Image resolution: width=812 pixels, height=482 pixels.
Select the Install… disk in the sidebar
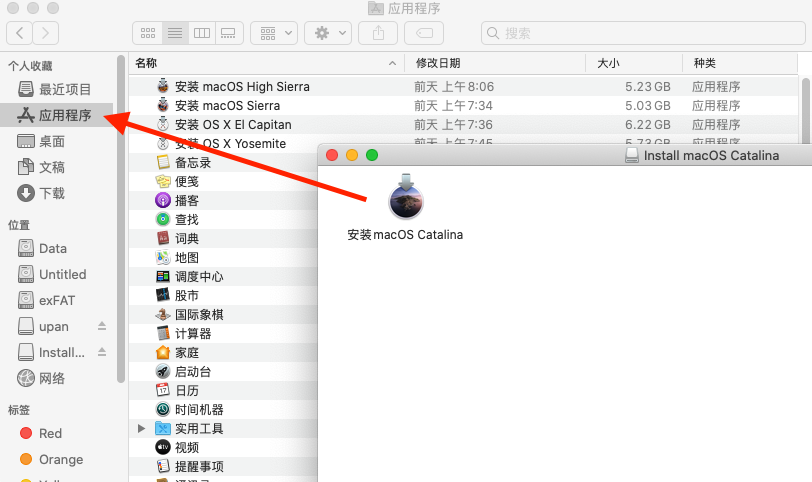pos(49,353)
